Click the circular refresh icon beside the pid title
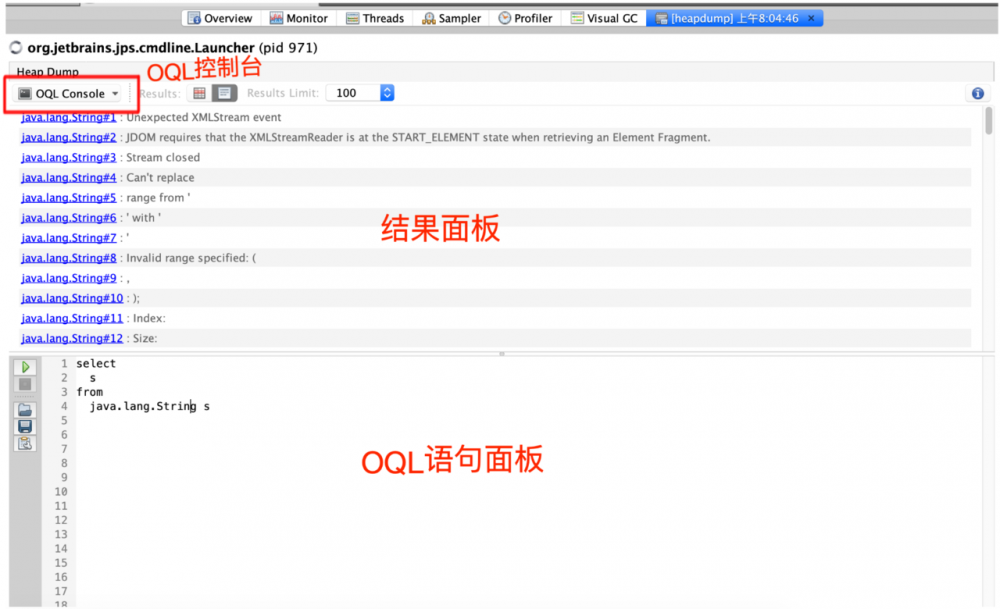This screenshot has height=609, width=1000. pyautogui.click(x=14, y=47)
